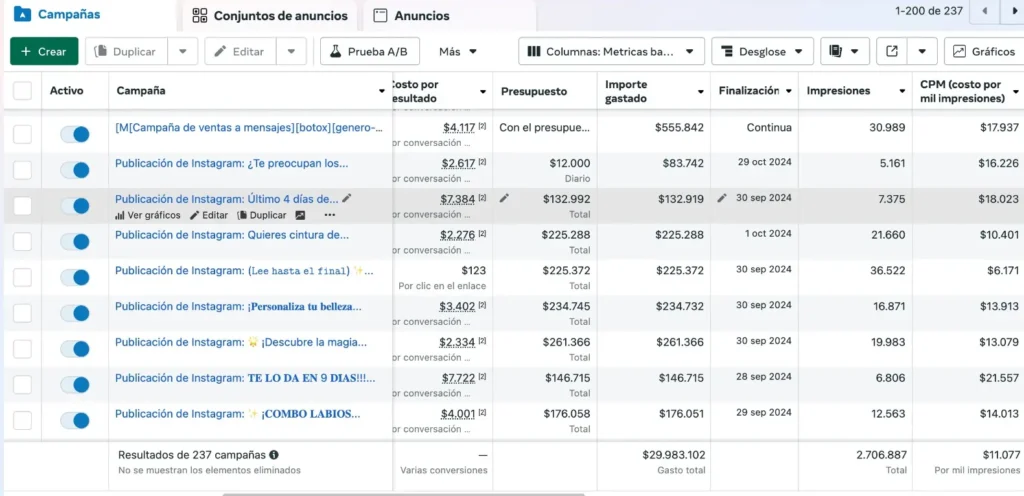The image size is (1024, 496).
Task: Select the checkbox for 'Quieres cintura de' campaign
Action: click(x=22, y=241)
